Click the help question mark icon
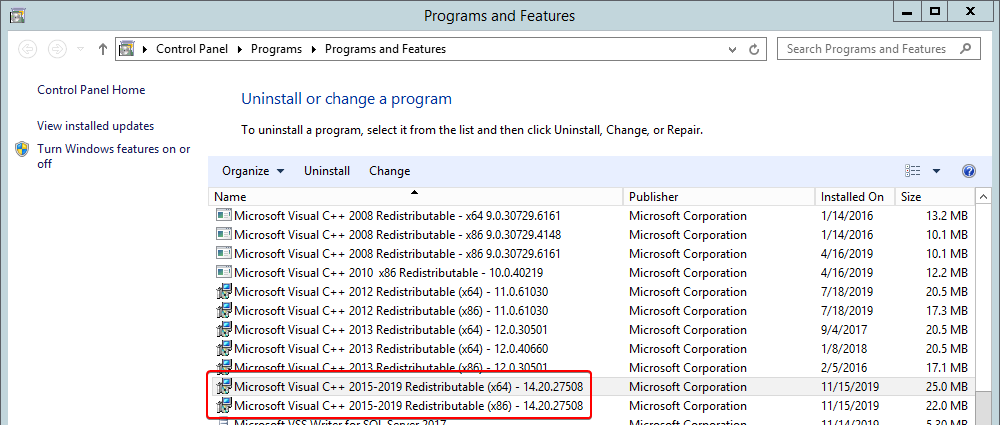Viewport: 1000px width, 425px height. 968,171
